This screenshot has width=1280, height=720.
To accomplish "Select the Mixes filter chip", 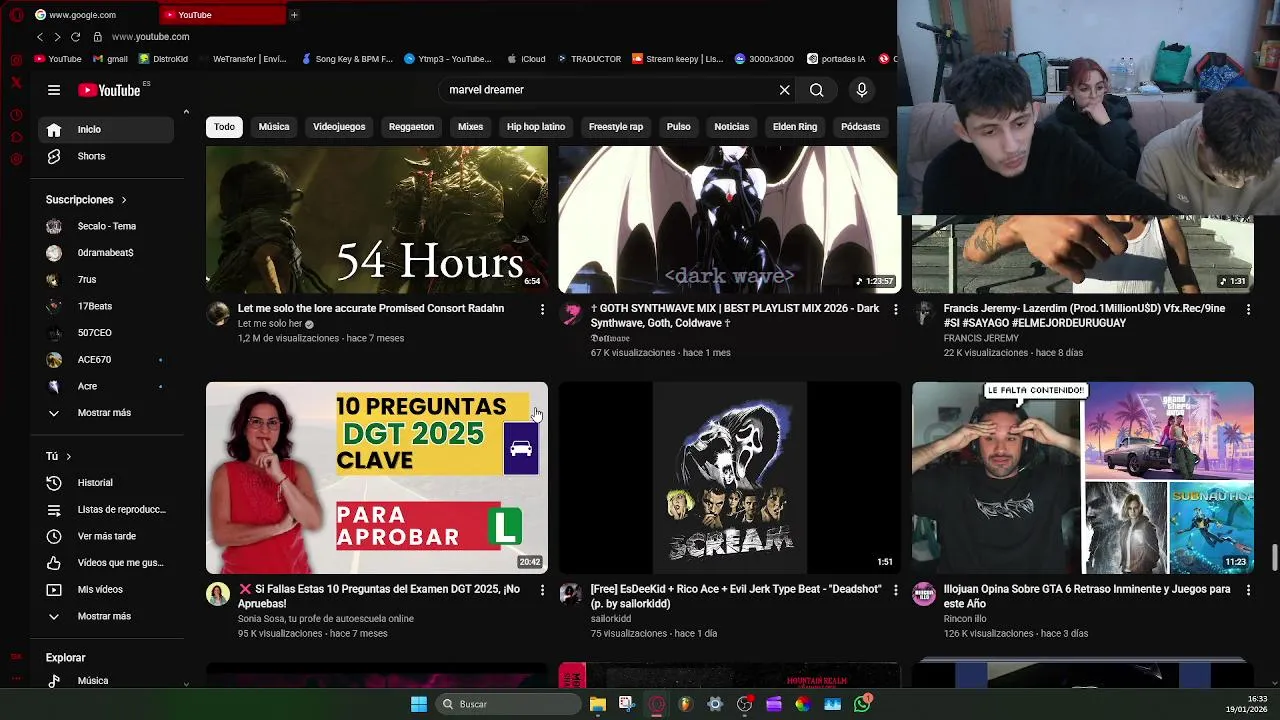I will tap(470, 127).
